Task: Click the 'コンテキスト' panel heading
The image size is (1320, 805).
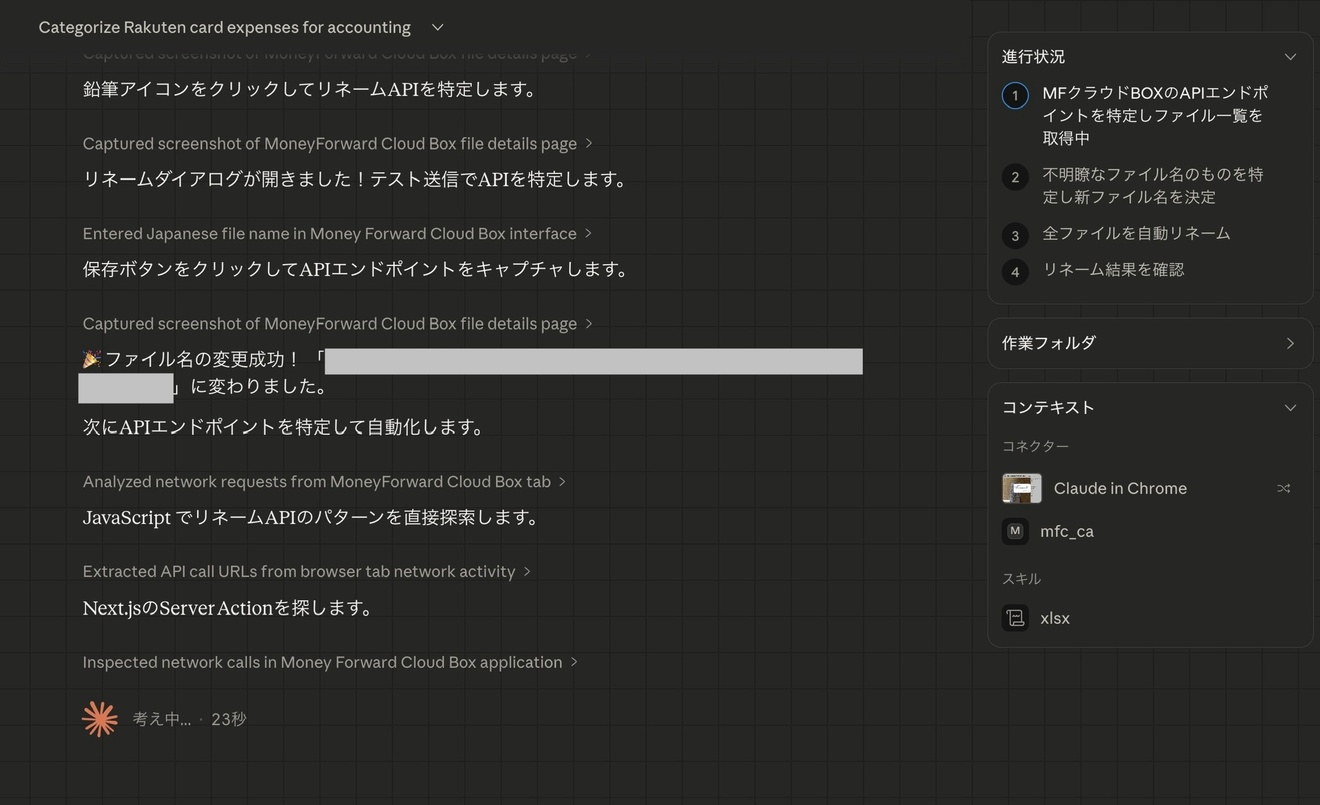Action: tap(1048, 408)
